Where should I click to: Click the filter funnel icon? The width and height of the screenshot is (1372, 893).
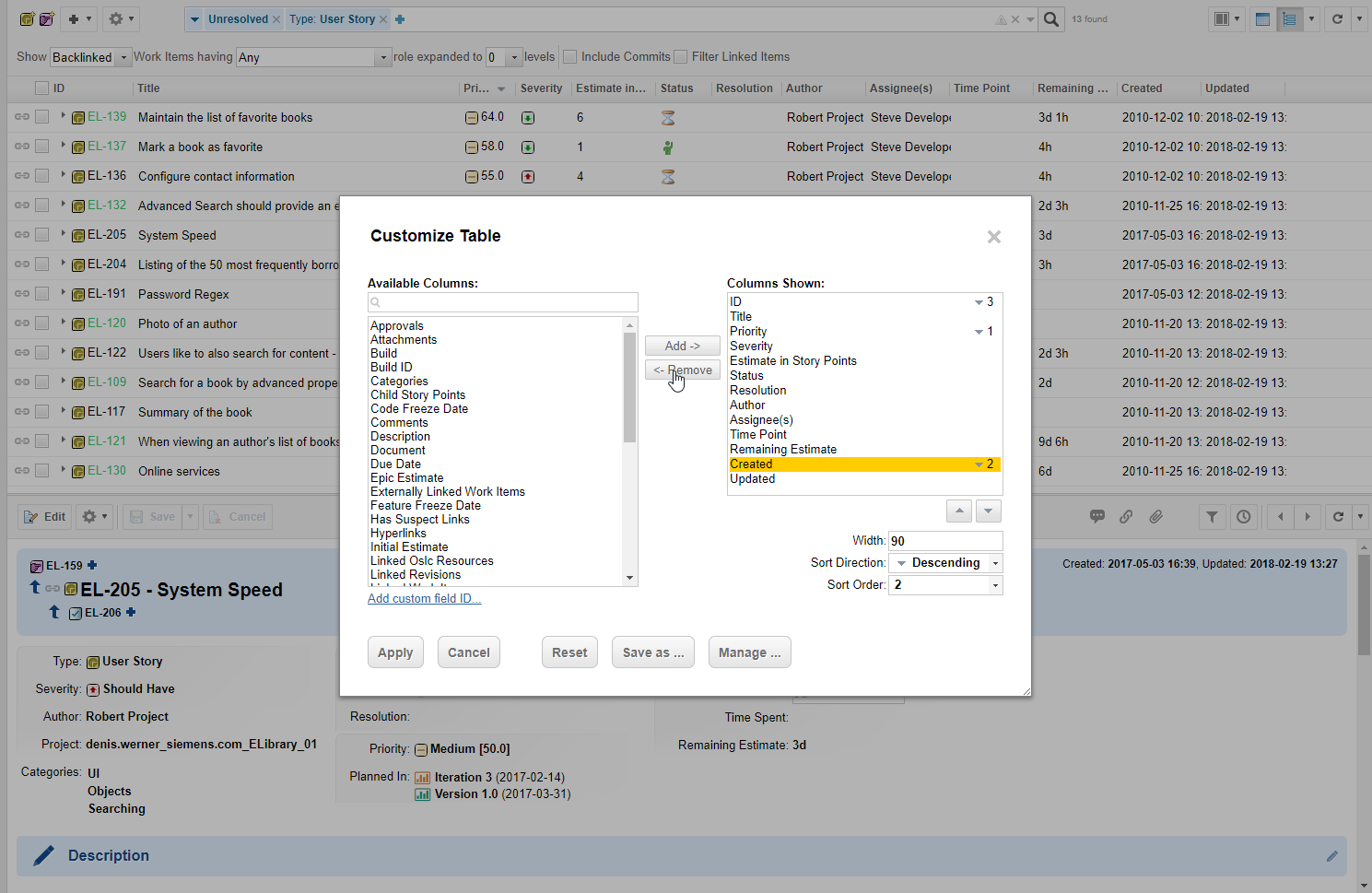click(x=1213, y=517)
